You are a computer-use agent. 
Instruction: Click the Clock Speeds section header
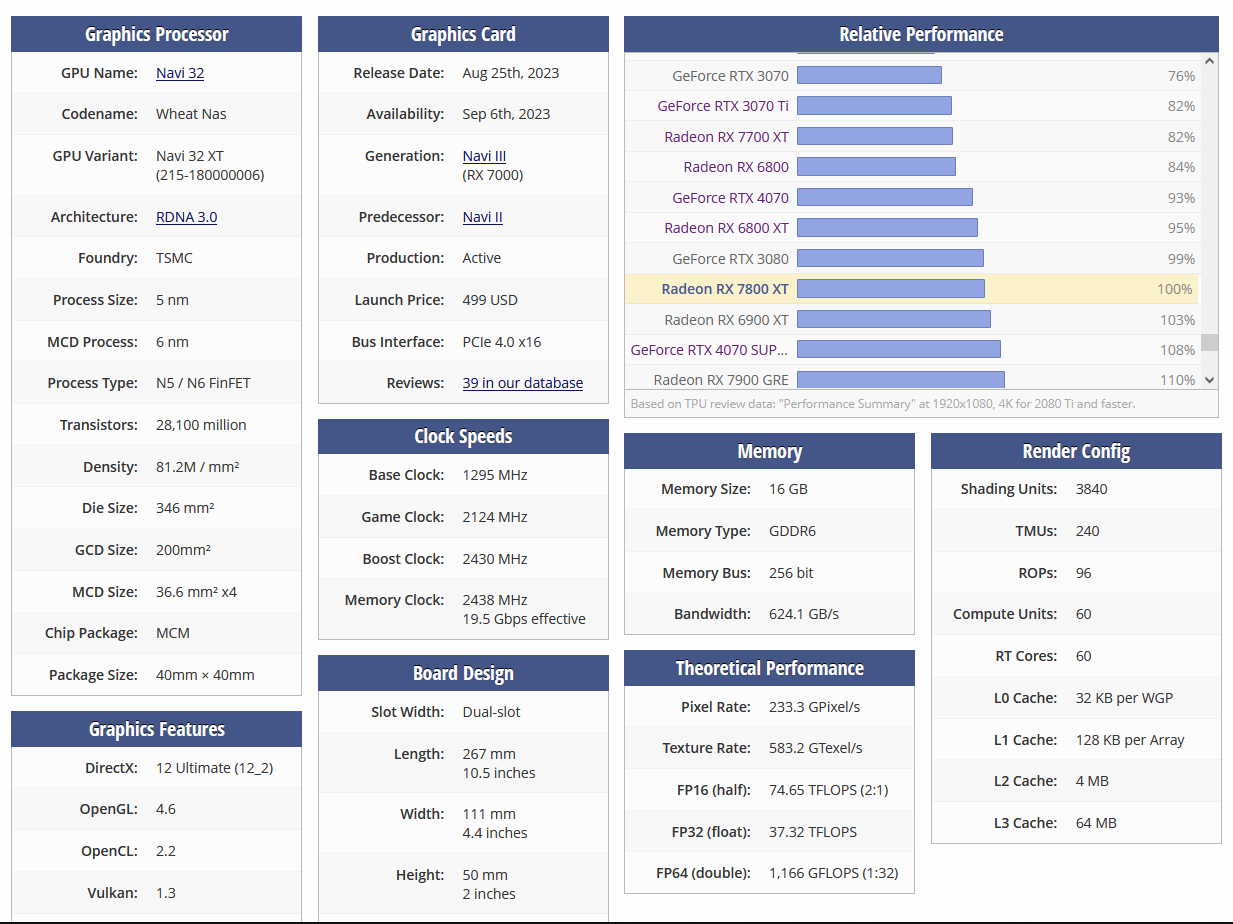(x=463, y=437)
